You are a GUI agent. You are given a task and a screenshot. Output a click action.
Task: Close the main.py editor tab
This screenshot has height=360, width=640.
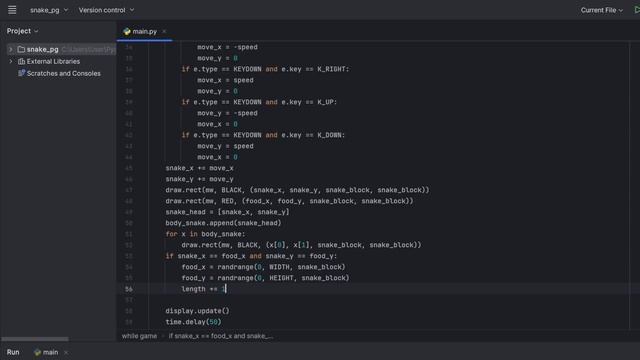click(x=164, y=31)
